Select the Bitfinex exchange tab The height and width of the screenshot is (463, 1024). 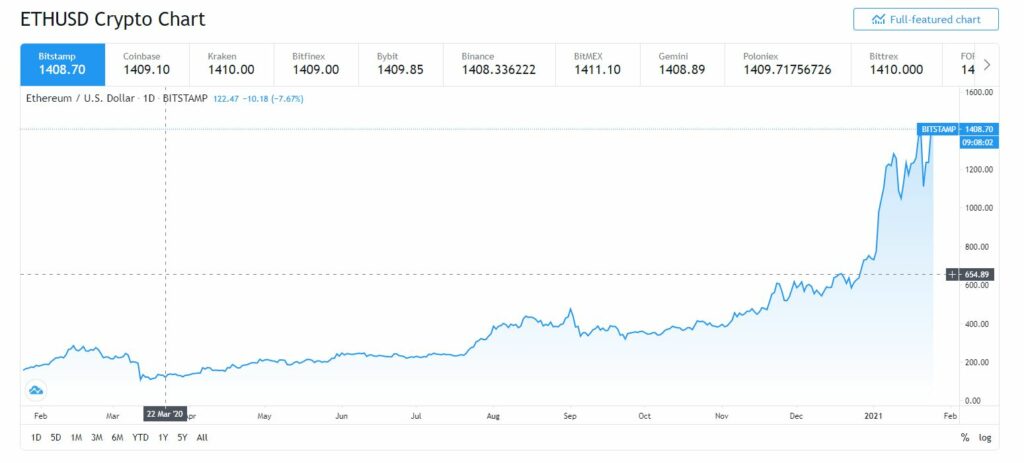click(x=316, y=65)
